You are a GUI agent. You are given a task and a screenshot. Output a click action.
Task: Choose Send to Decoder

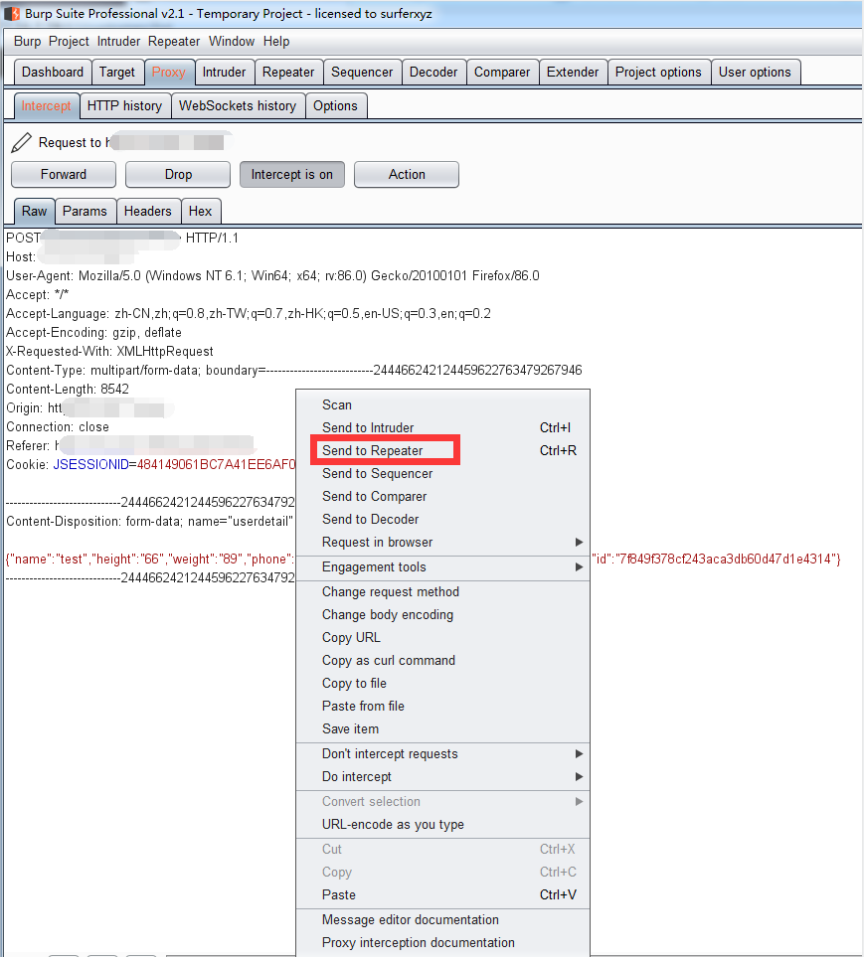(443, 519)
